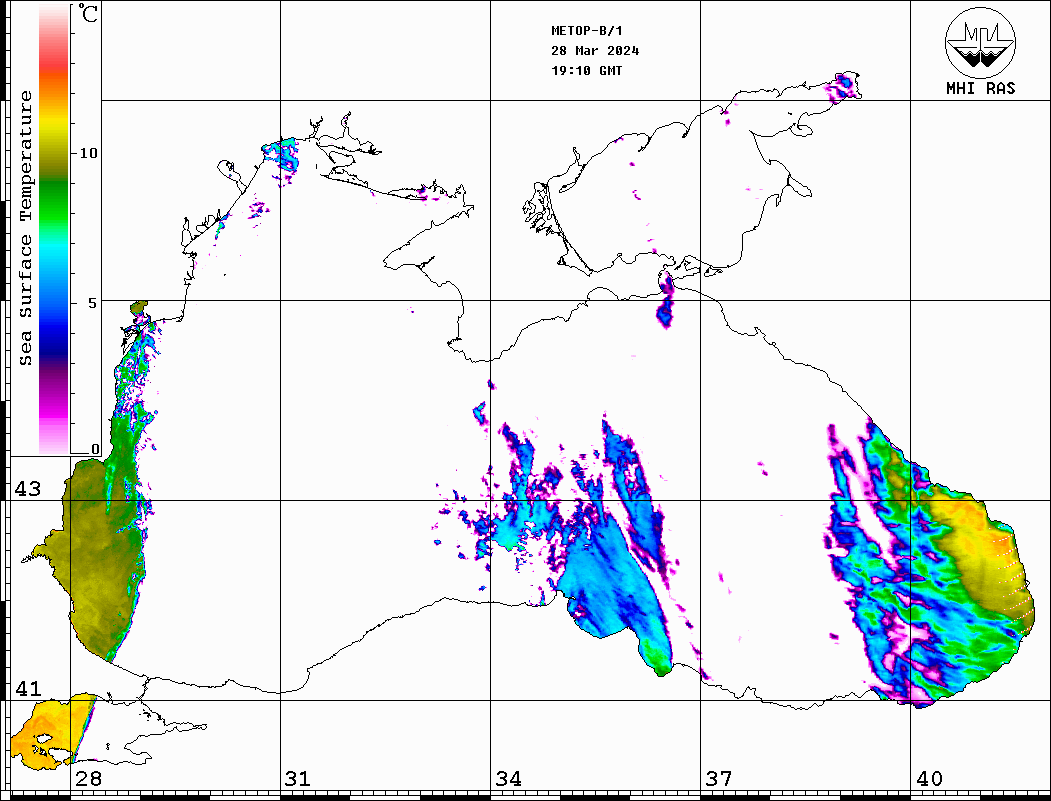Click the longitude label 40

(x=929, y=779)
